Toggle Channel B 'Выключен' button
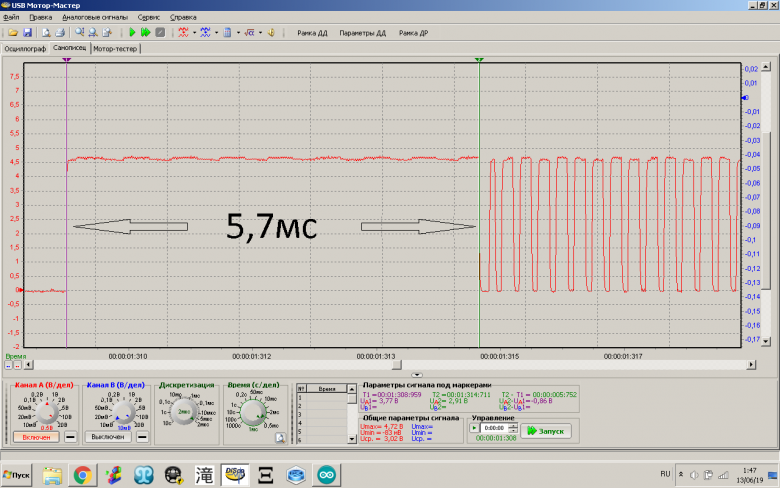 109,436
